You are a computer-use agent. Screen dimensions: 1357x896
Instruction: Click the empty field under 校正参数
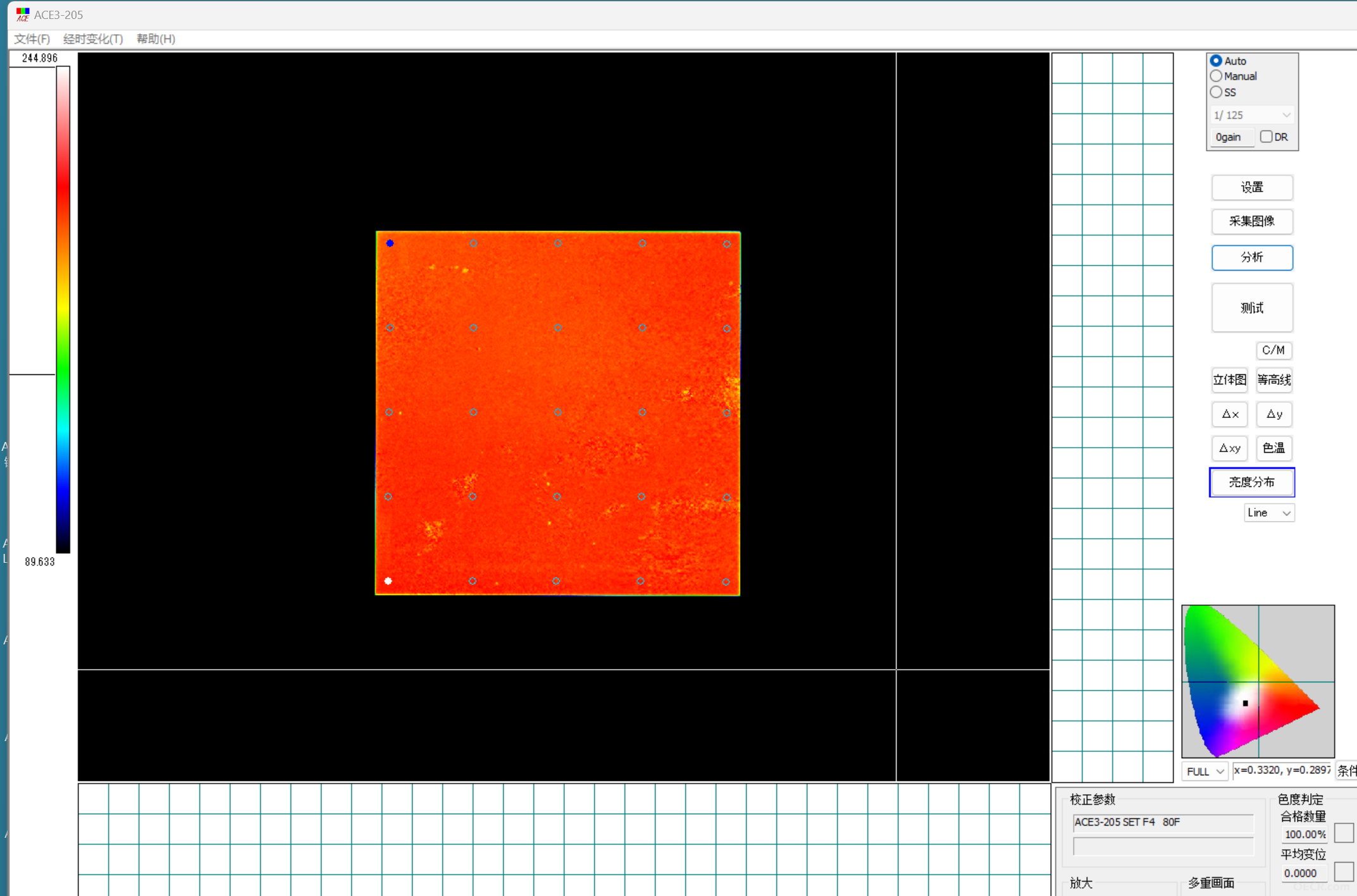1163,846
